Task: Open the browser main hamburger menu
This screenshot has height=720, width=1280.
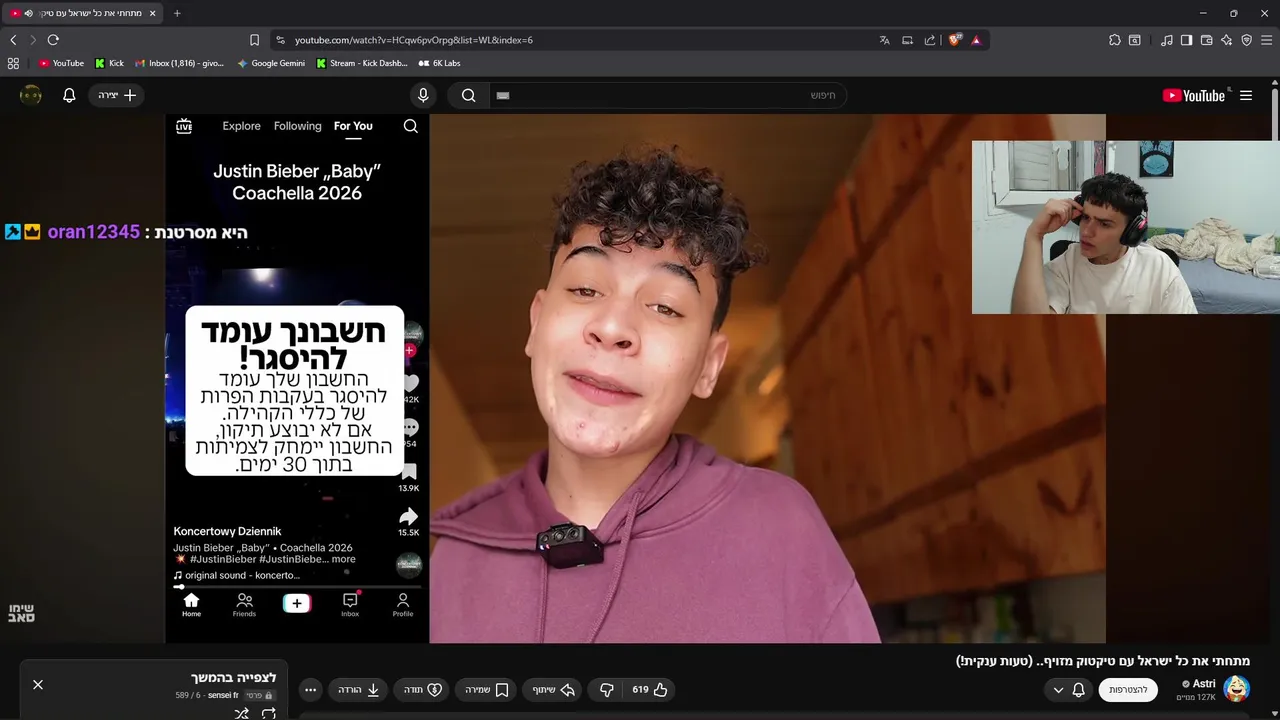Action: tap(1266, 40)
